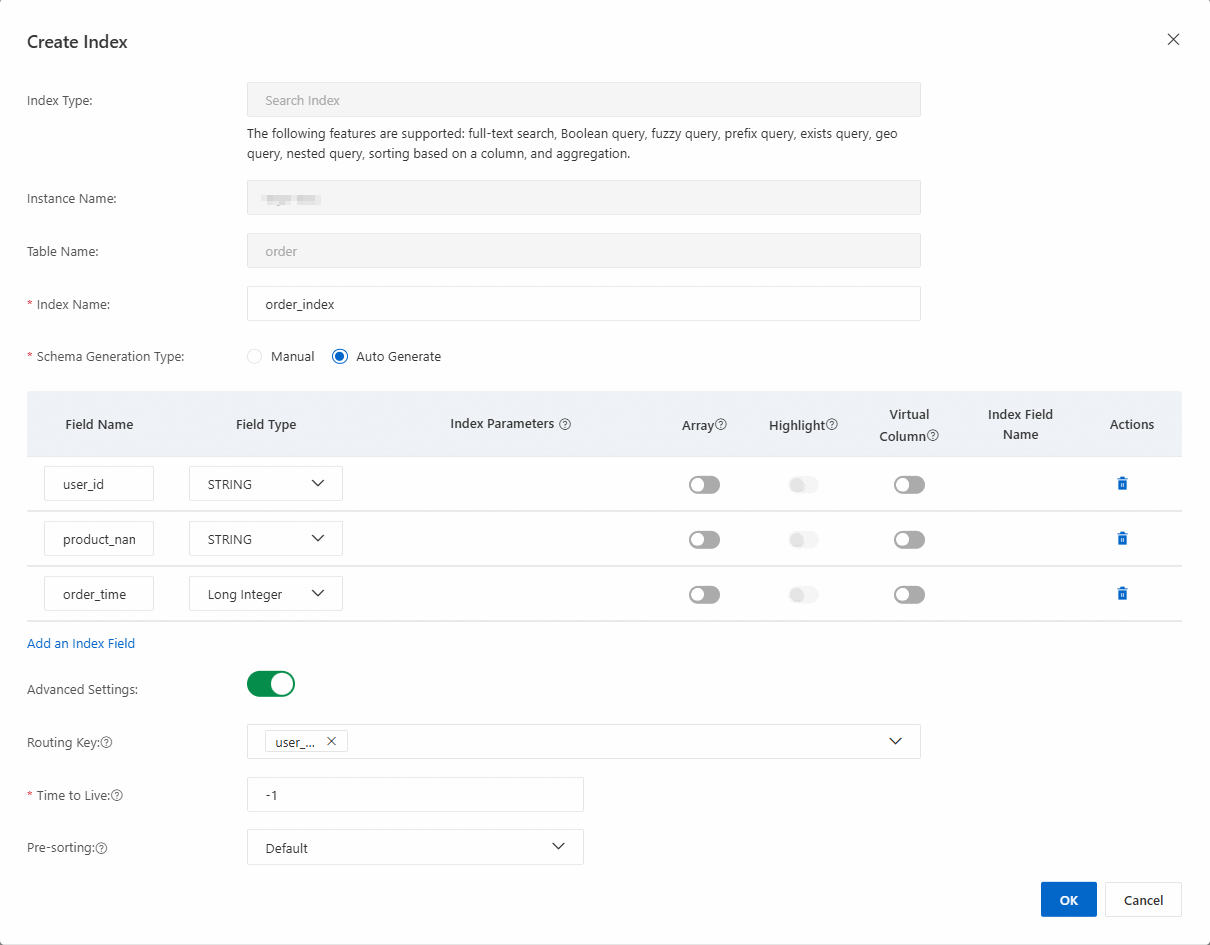Expand the Long Integer field type dropdown

click(266, 594)
